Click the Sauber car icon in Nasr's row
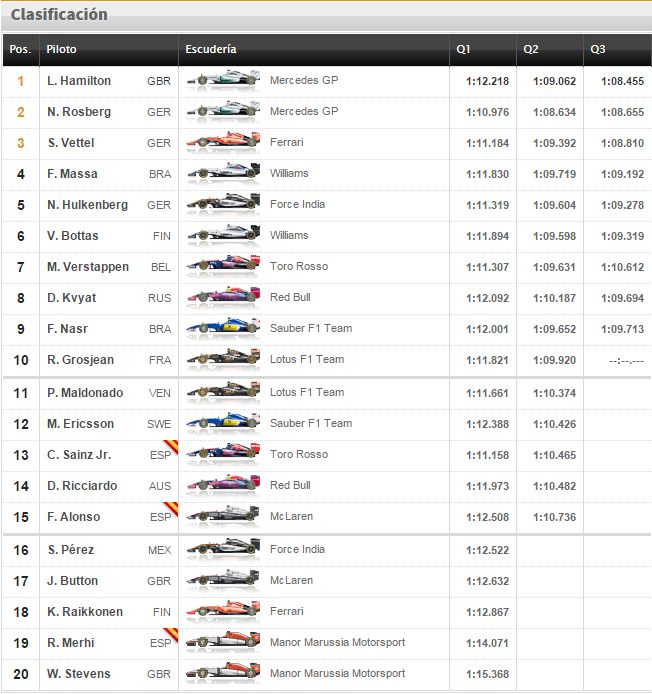The width and height of the screenshot is (652, 694). (223, 327)
